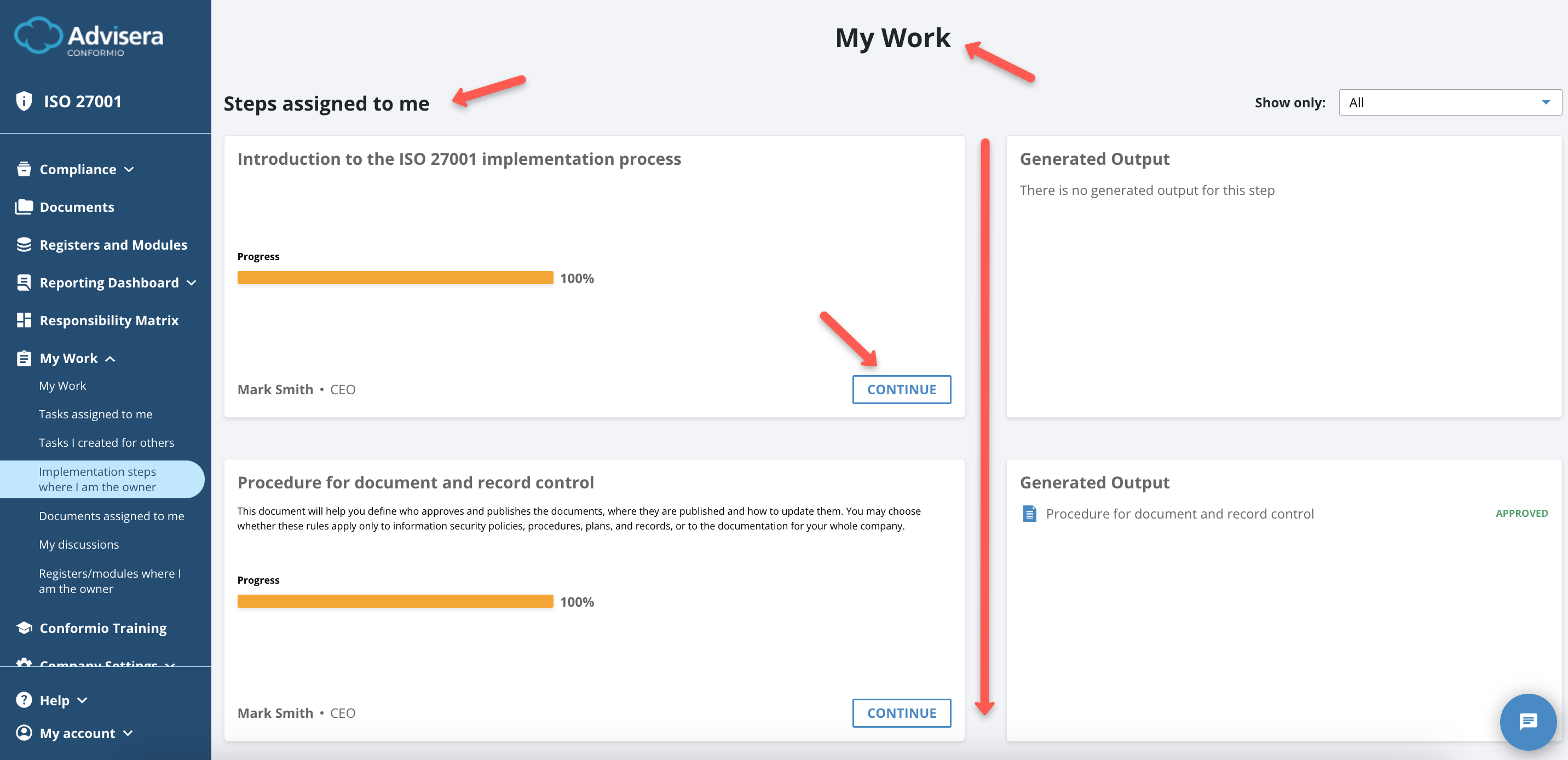
Task: Click the document icon beside approved procedure
Action: [x=1029, y=514]
